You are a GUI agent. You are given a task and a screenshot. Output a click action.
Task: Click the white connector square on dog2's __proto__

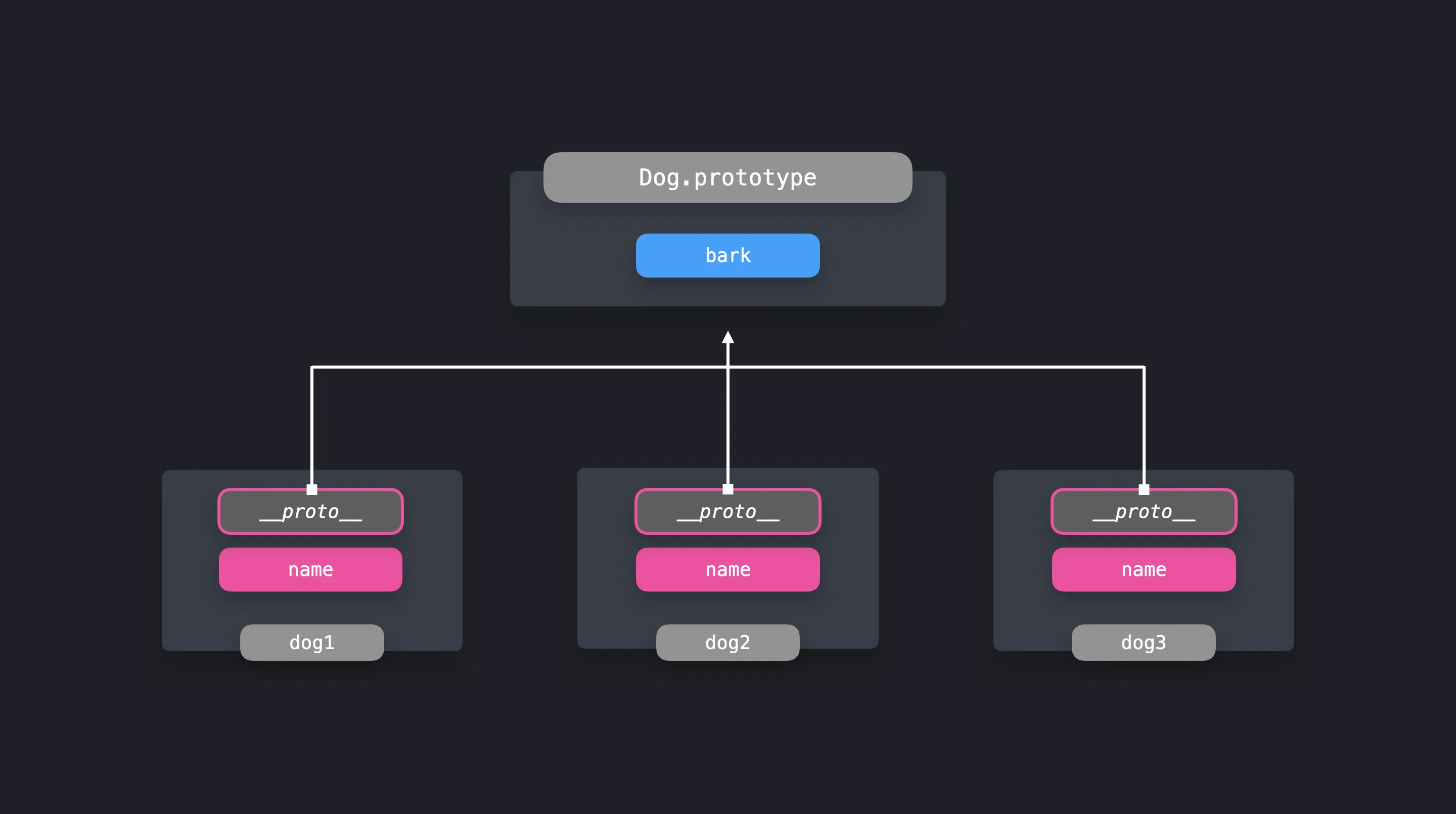(727, 489)
